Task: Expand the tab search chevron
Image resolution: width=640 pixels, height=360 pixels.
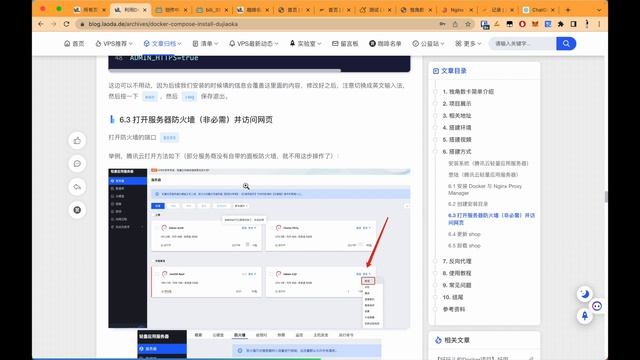Action: (599, 9)
